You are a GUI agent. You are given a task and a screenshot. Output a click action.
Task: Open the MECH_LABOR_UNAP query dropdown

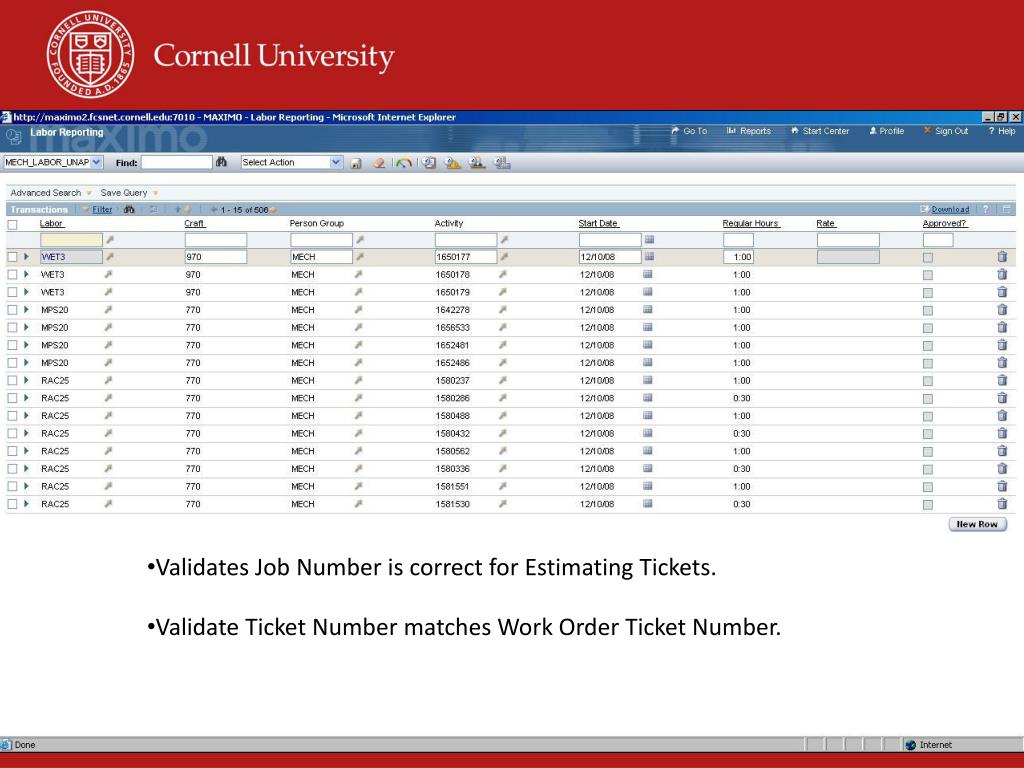[x=96, y=162]
